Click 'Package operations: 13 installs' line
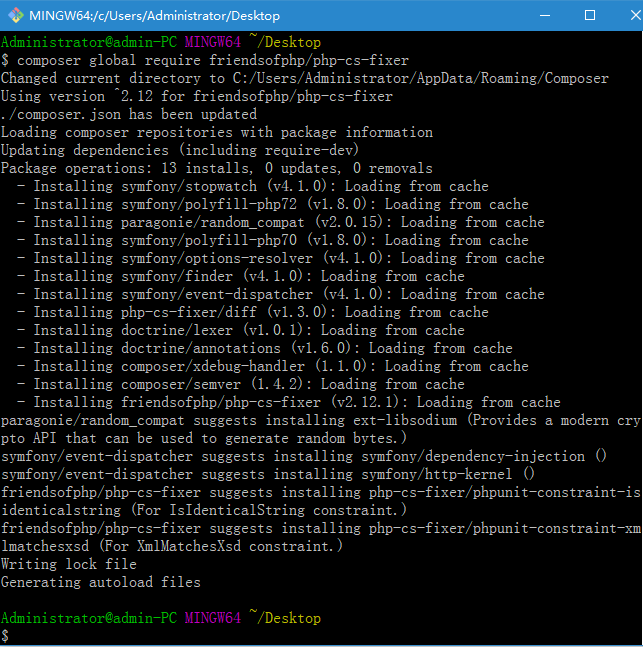The height and width of the screenshot is (647, 643). click(217, 168)
